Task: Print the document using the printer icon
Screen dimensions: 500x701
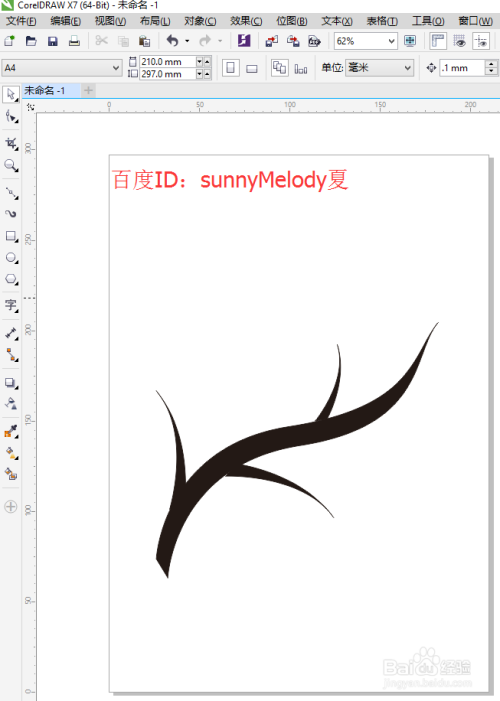Action: point(74,41)
